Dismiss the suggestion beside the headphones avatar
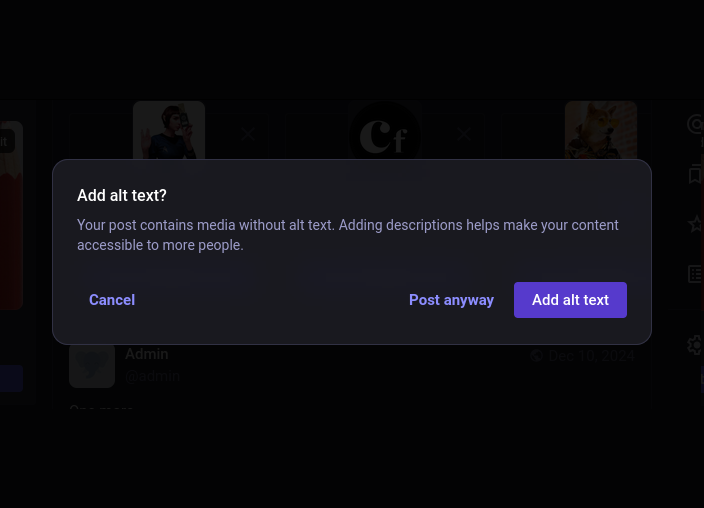 click(x=248, y=134)
